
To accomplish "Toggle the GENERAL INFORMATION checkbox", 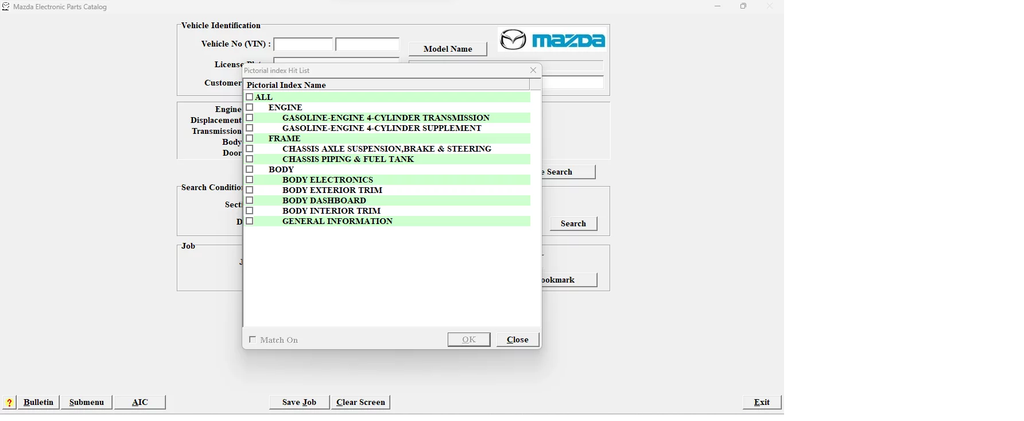I will [250, 221].
